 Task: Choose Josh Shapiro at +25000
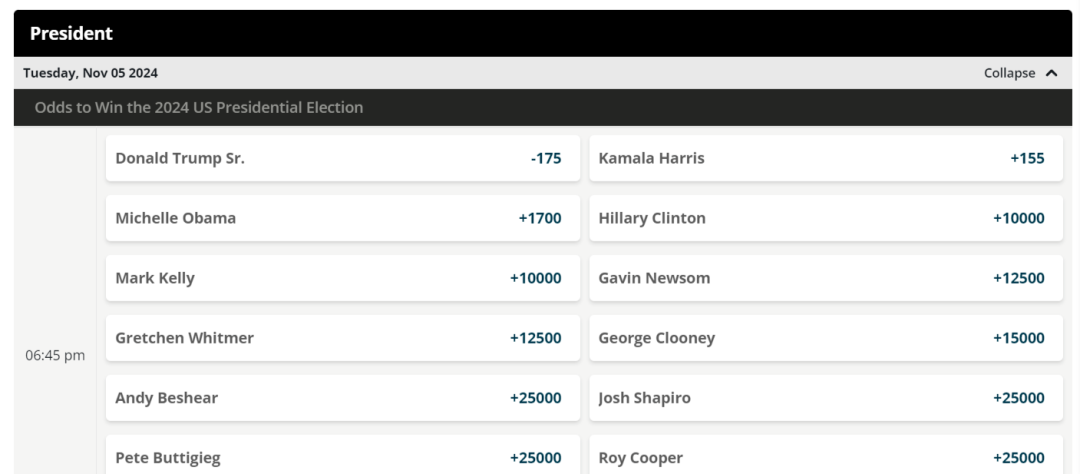(x=826, y=398)
